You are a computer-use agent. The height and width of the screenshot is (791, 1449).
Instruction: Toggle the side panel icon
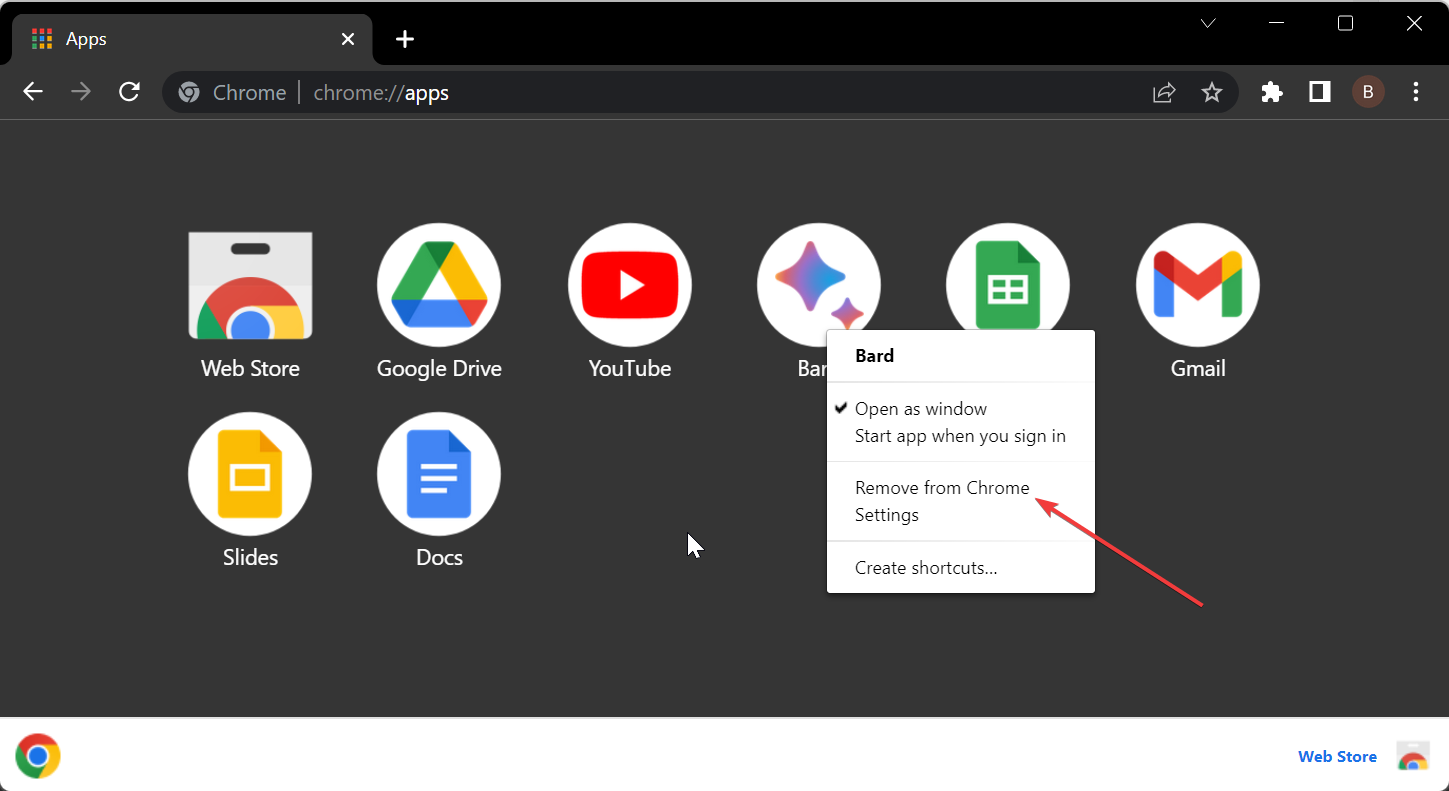(1320, 92)
